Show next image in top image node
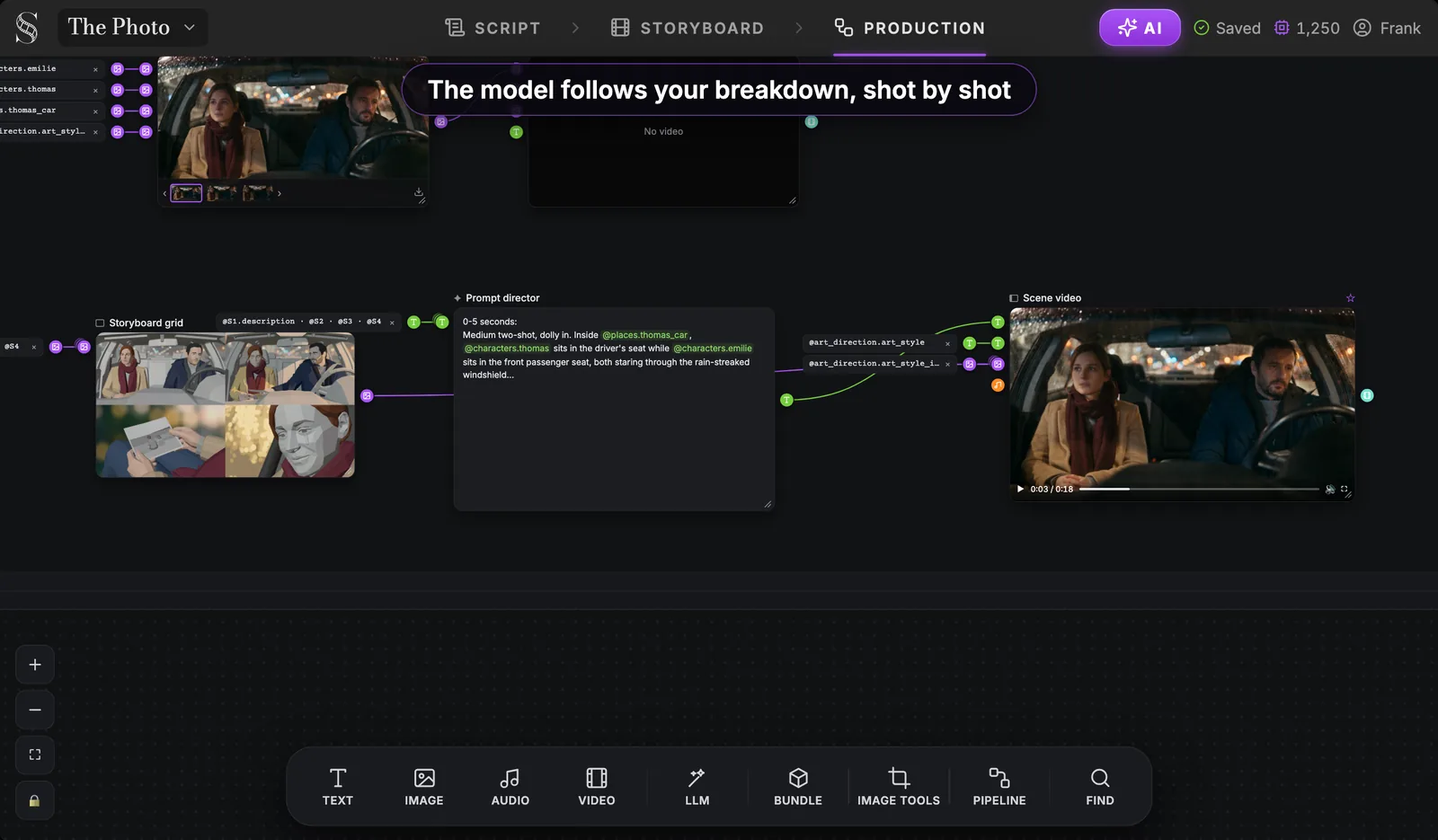The height and width of the screenshot is (840, 1438). (x=280, y=193)
